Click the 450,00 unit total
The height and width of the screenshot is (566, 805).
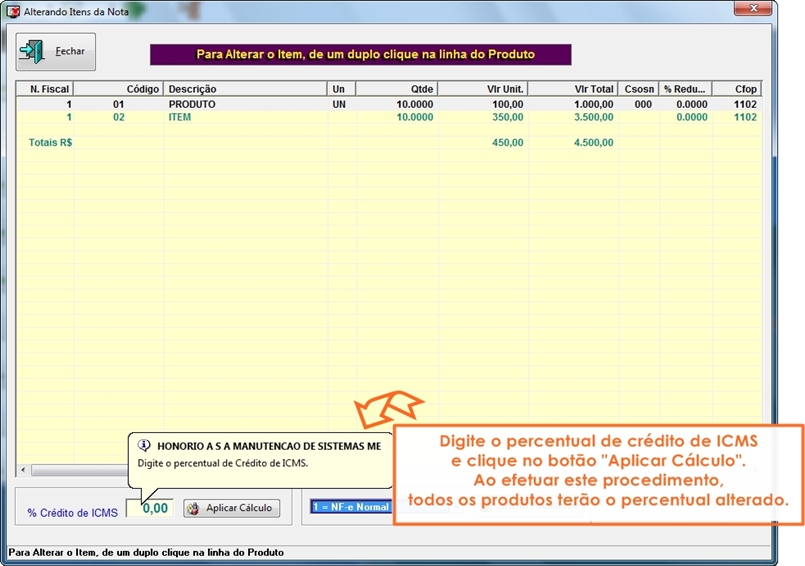click(508, 142)
